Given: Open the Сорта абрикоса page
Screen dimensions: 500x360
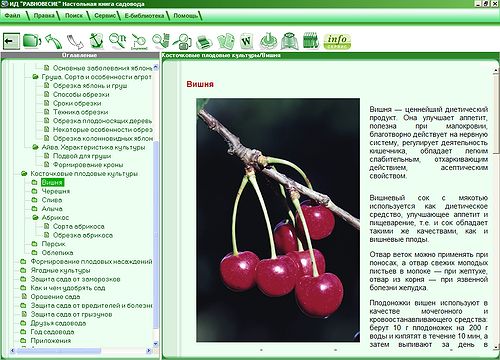Looking at the screenshot, I should (78, 226).
